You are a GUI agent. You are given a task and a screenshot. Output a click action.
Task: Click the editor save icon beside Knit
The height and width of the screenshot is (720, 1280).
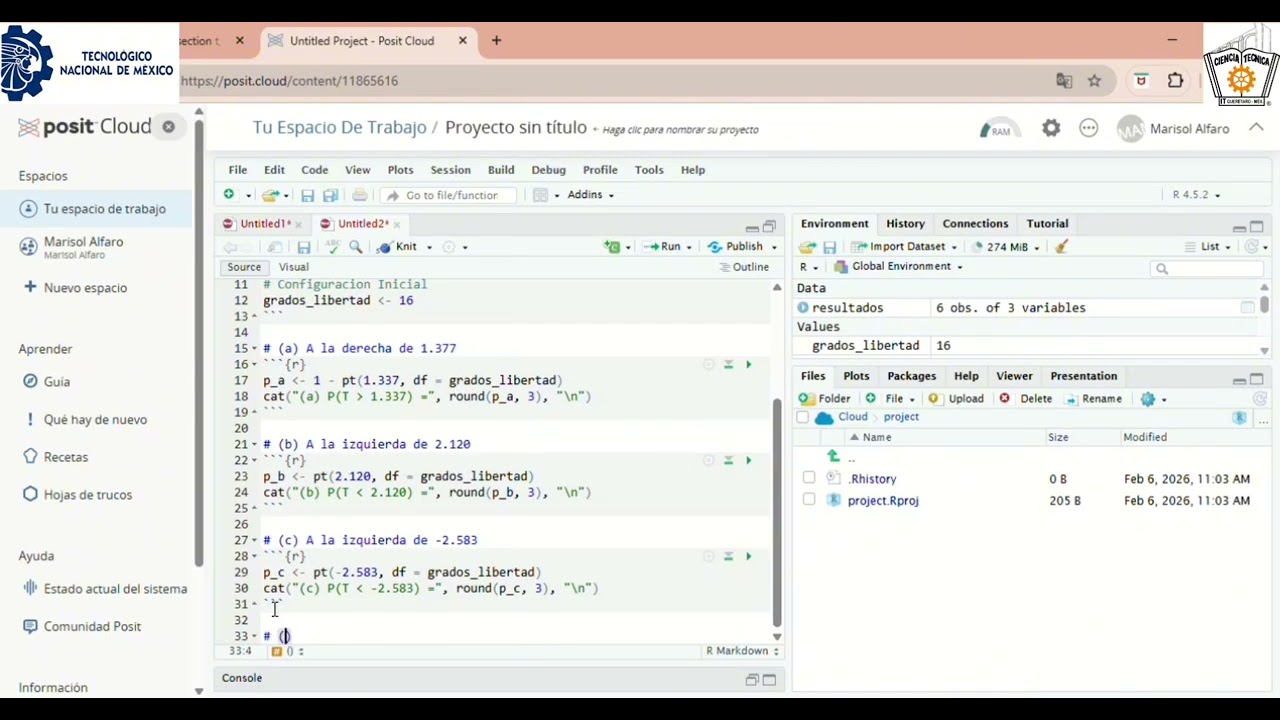click(x=304, y=247)
